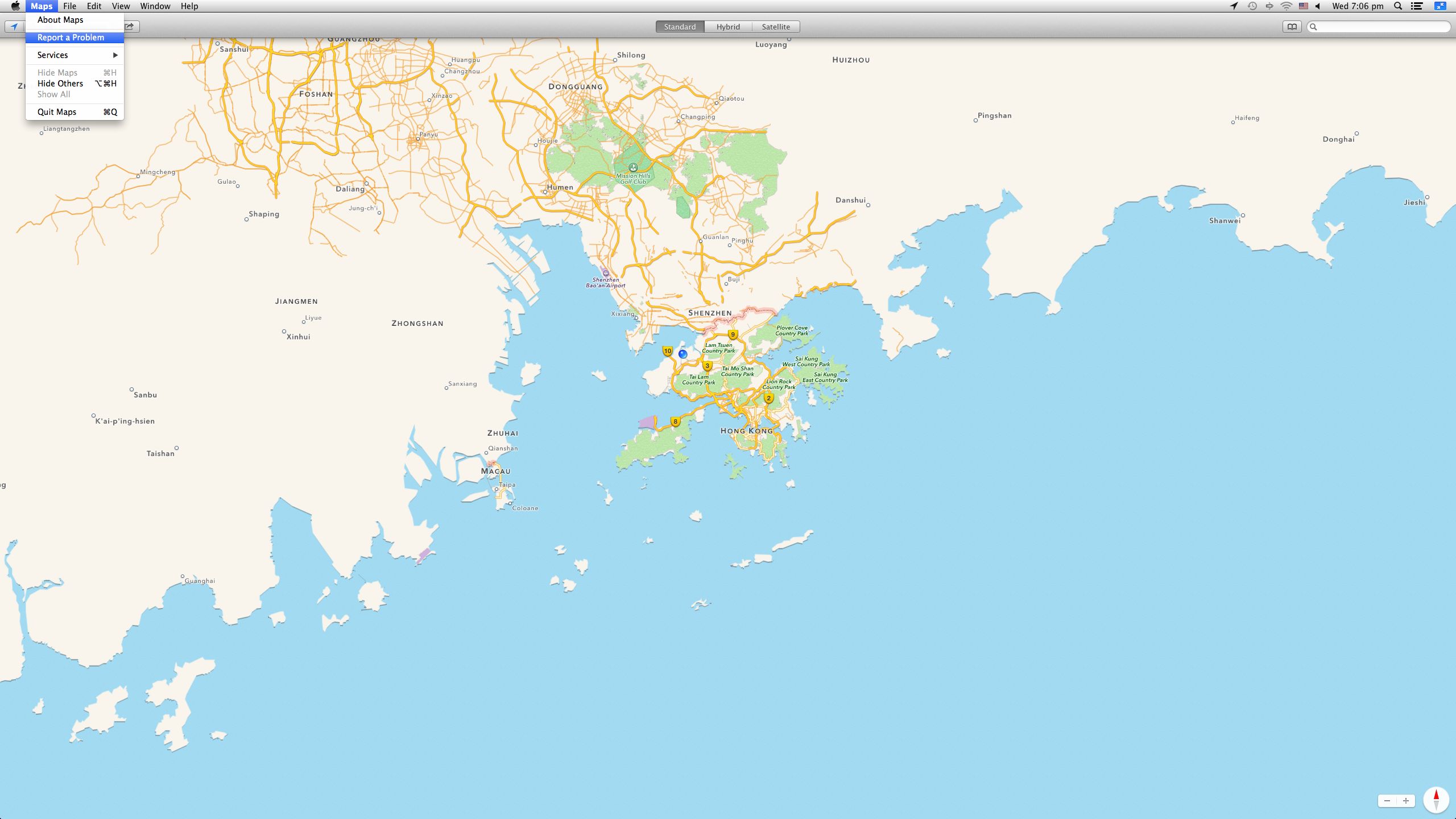This screenshot has width=1456, height=819.
Task: Click highway shield number 10
Action: point(668,351)
